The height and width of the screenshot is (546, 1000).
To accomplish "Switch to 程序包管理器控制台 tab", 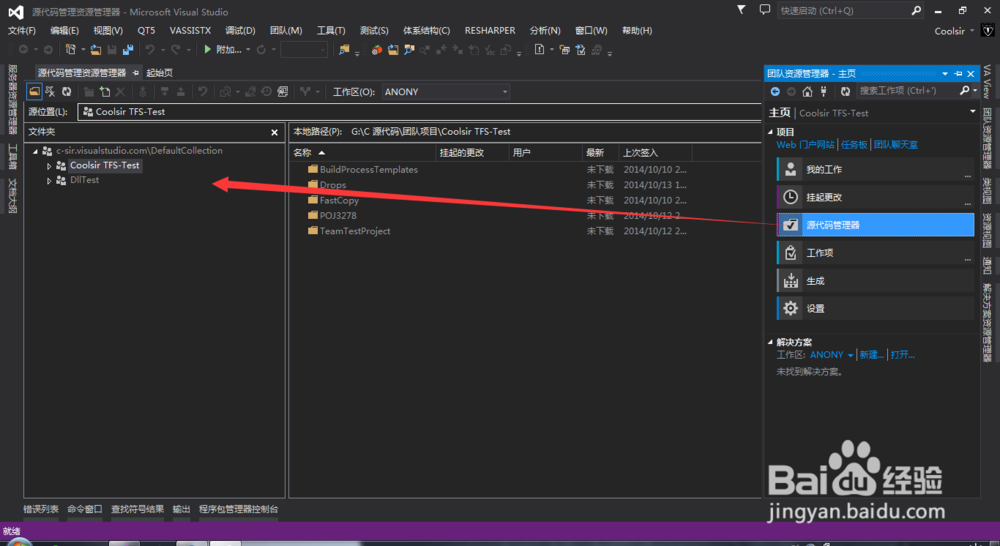I will point(239,509).
